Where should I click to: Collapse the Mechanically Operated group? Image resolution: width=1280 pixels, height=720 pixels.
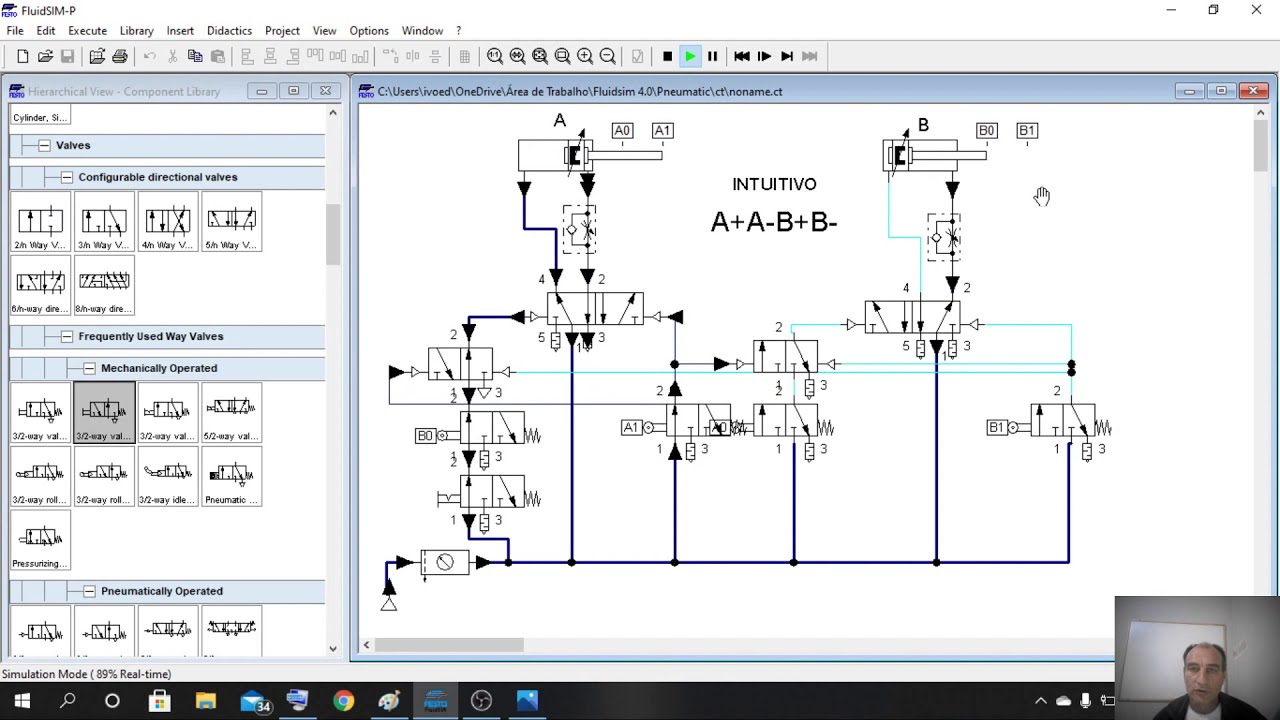click(89, 368)
